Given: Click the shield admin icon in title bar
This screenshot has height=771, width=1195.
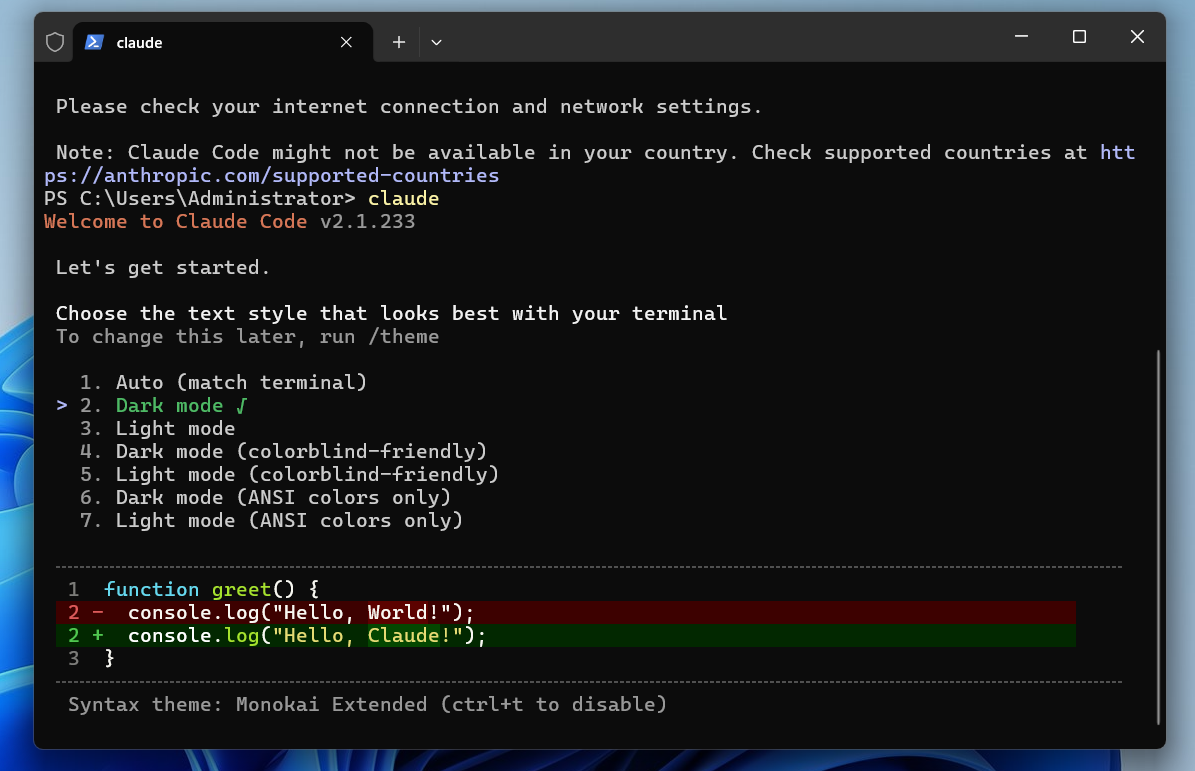Looking at the screenshot, I should pos(55,42).
